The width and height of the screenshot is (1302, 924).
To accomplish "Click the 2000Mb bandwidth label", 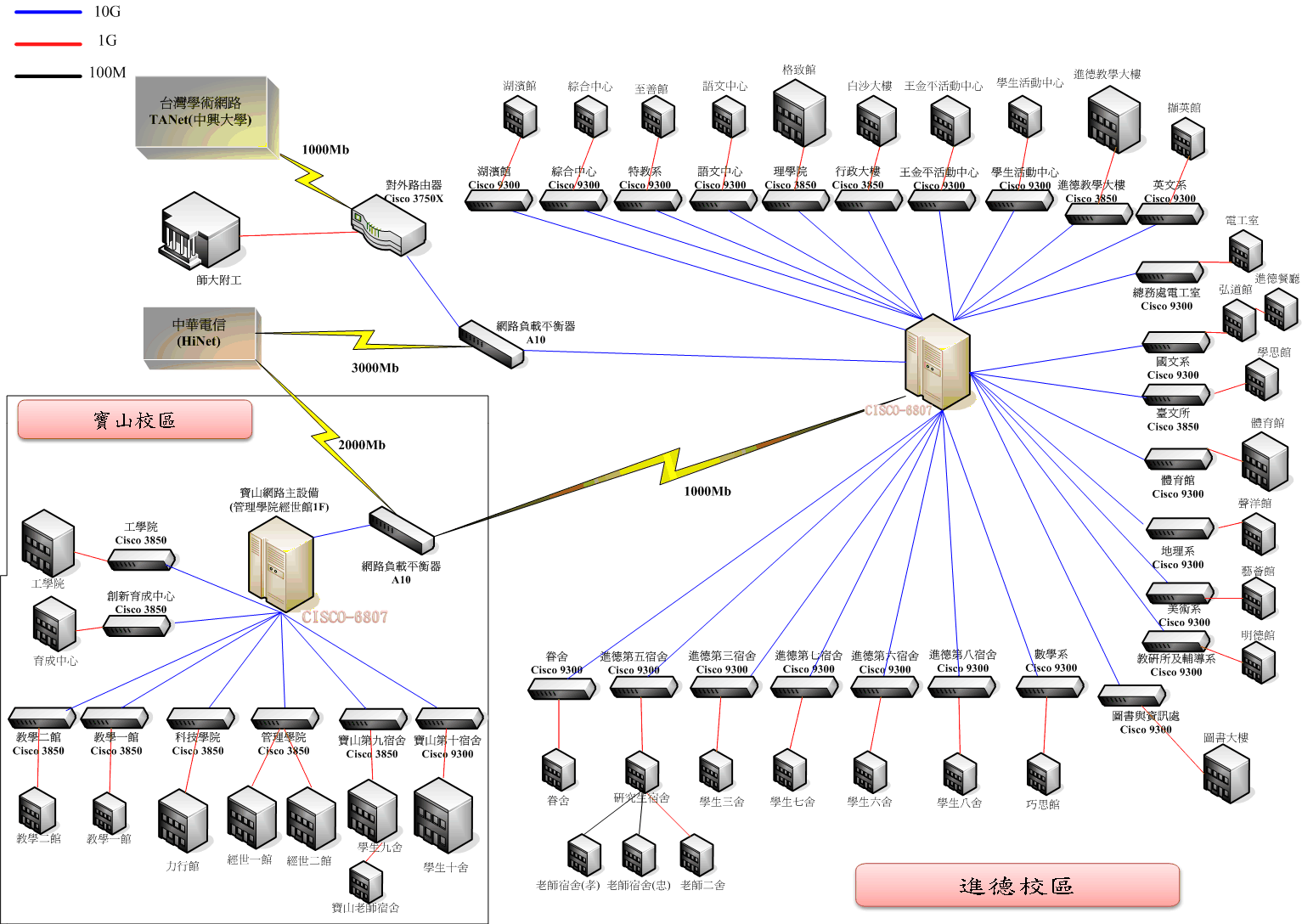I will click(x=362, y=445).
